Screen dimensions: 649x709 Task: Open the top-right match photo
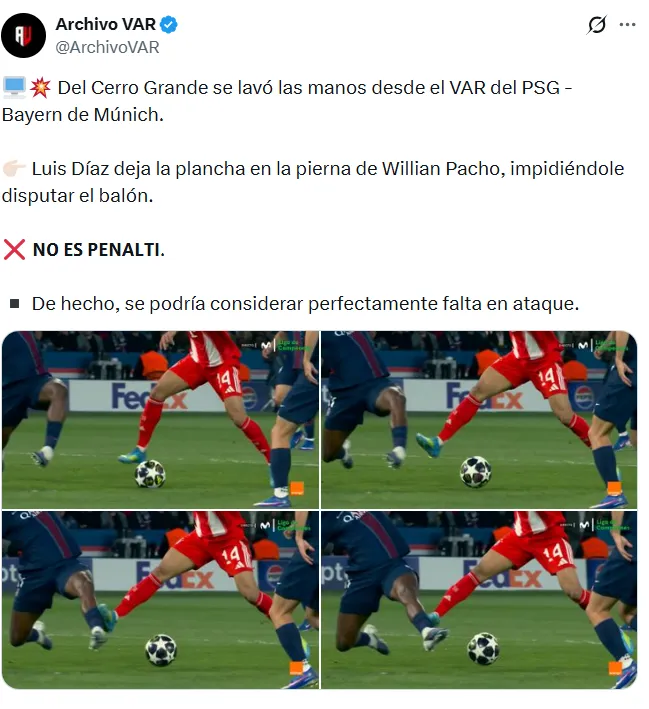coord(479,420)
